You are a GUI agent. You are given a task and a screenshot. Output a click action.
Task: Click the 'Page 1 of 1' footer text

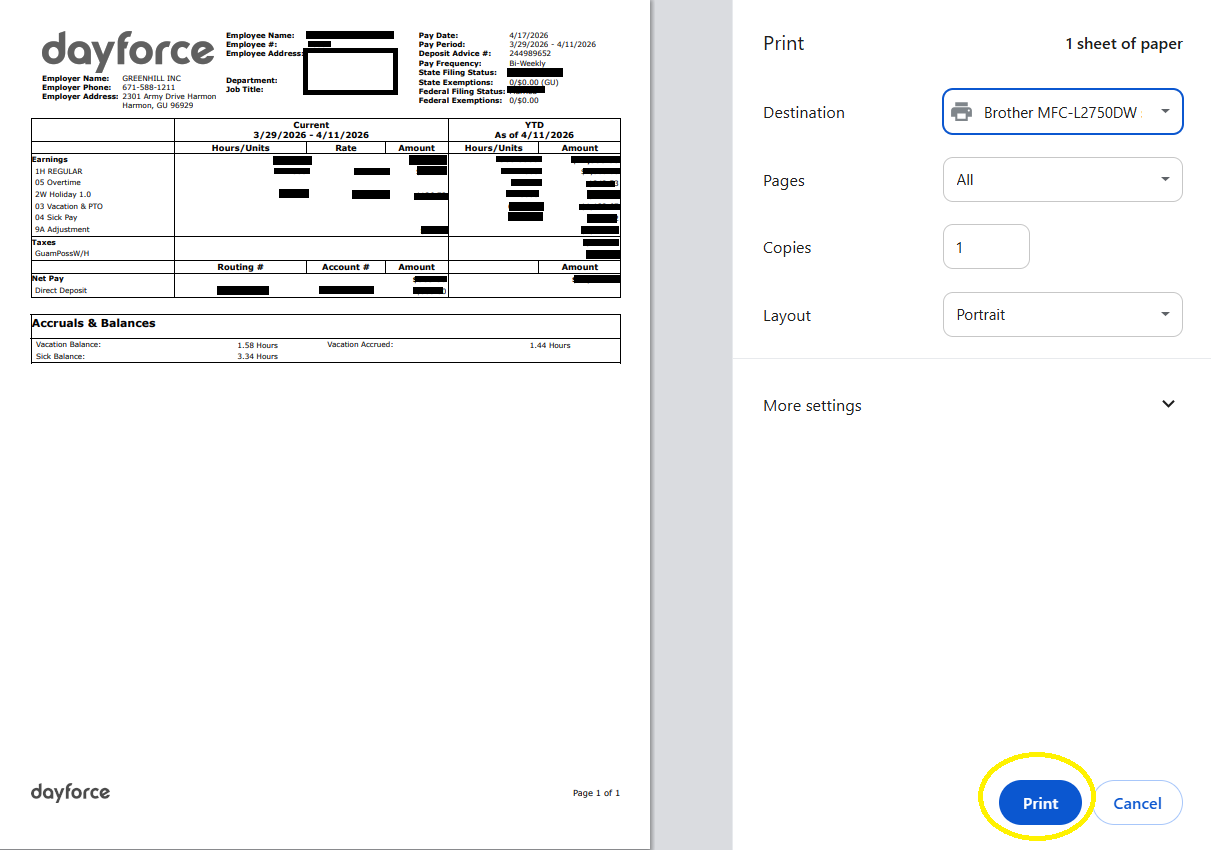pyautogui.click(x=596, y=793)
